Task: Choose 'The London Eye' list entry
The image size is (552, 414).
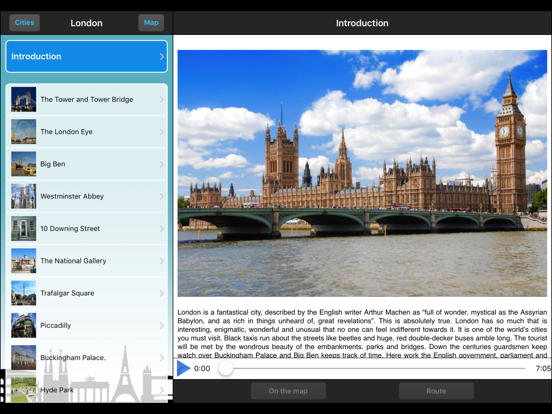Action: click(x=87, y=132)
